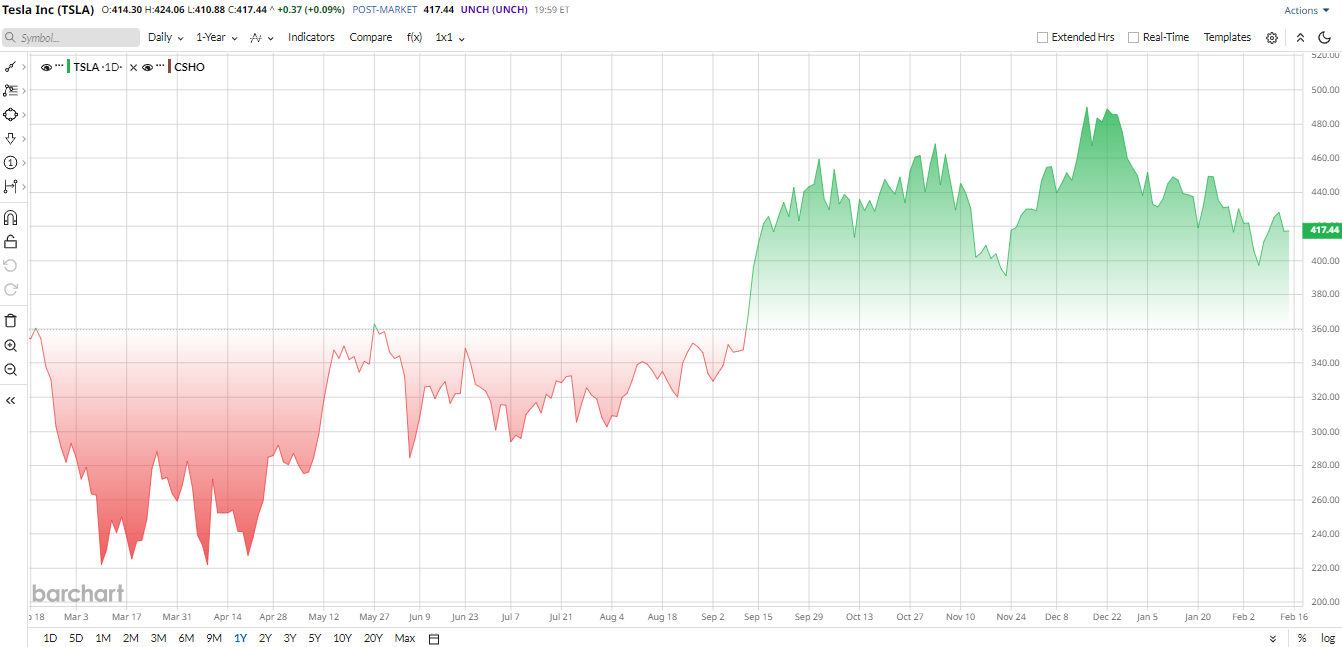1342x647 pixels.
Task: Open the Daily frequency dropdown
Action: (x=165, y=38)
